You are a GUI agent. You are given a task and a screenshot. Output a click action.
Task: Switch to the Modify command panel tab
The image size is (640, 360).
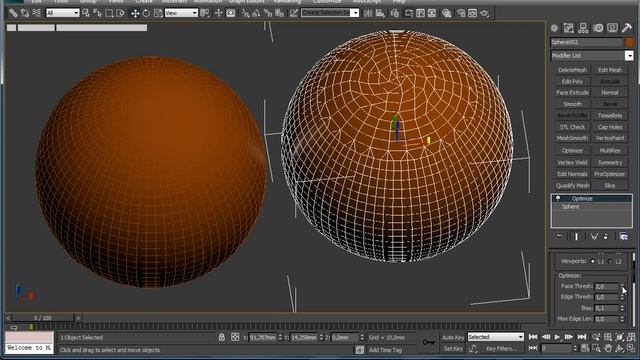click(x=569, y=28)
